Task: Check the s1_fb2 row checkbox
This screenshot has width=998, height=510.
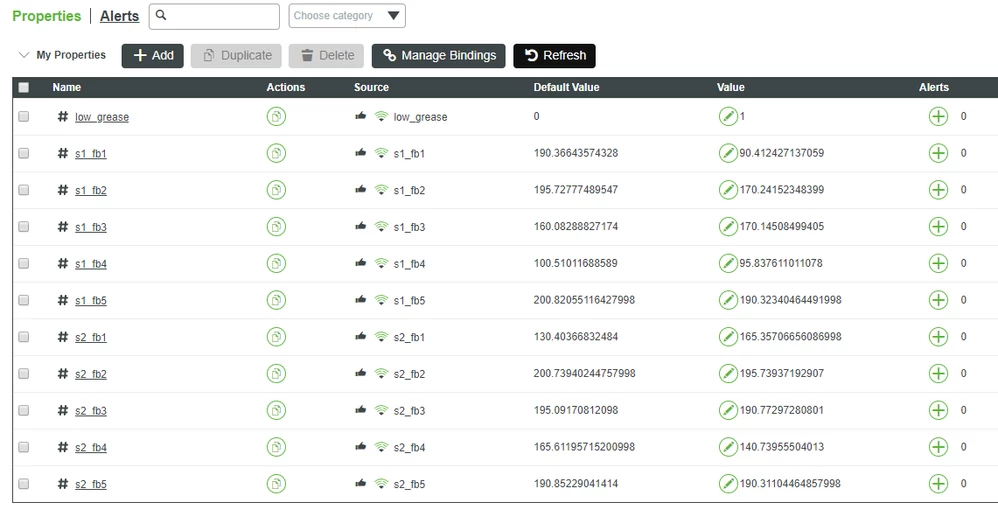Action: pos(24,190)
